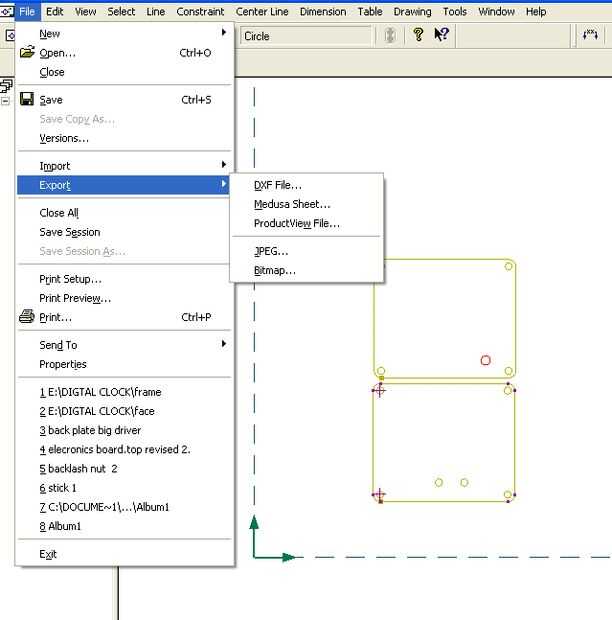The image size is (612, 620).
Task: Open the Tools menu
Action: tap(455, 12)
